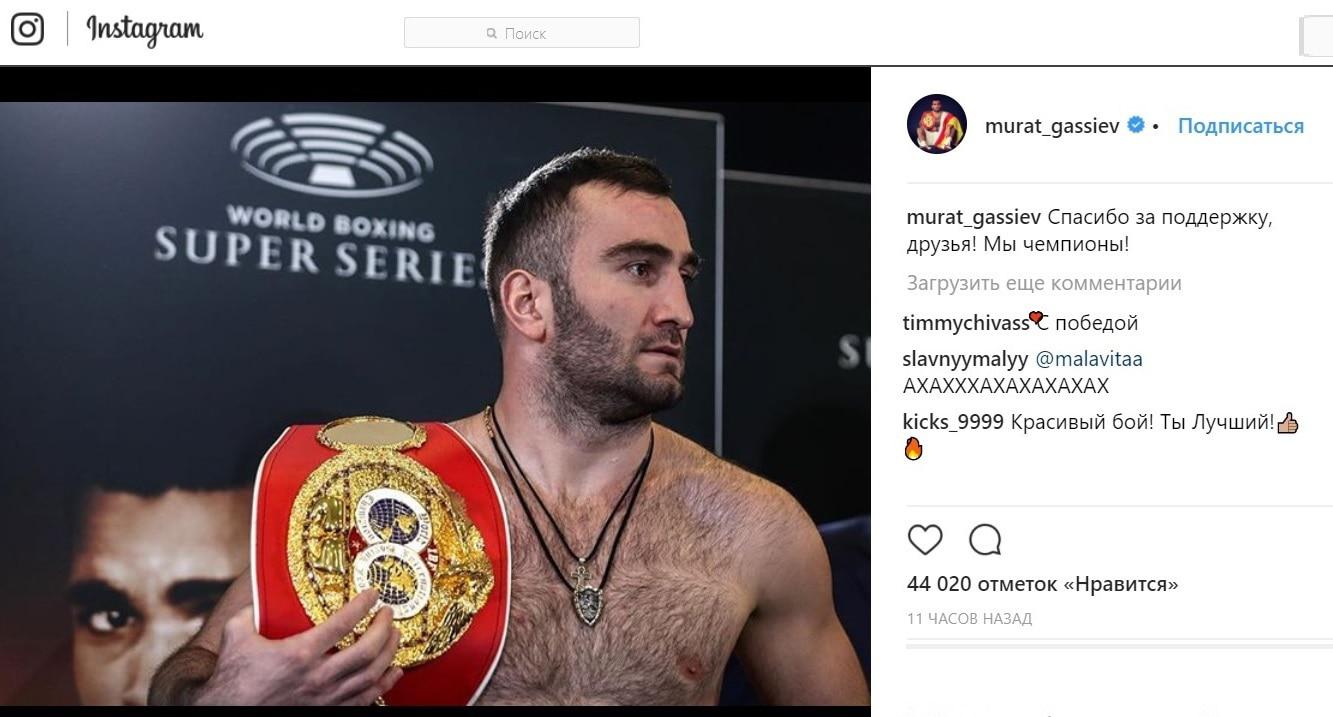Expand Загрузить еще комментарии
Image resolution: width=1333 pixels, height=717 pixels.
[x=1044, y=283]
